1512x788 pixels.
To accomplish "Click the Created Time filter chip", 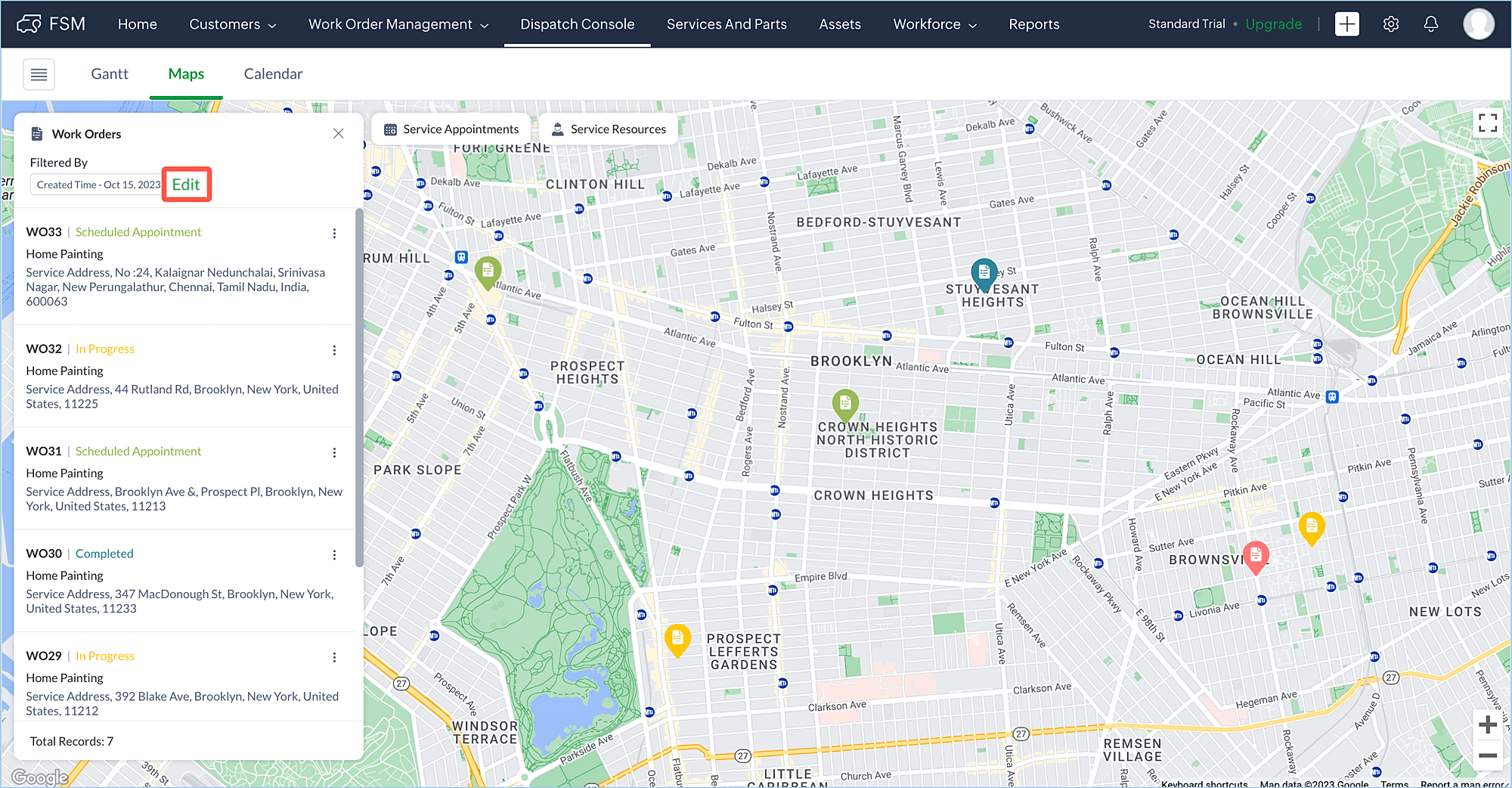I will click(x=98, y=185).
